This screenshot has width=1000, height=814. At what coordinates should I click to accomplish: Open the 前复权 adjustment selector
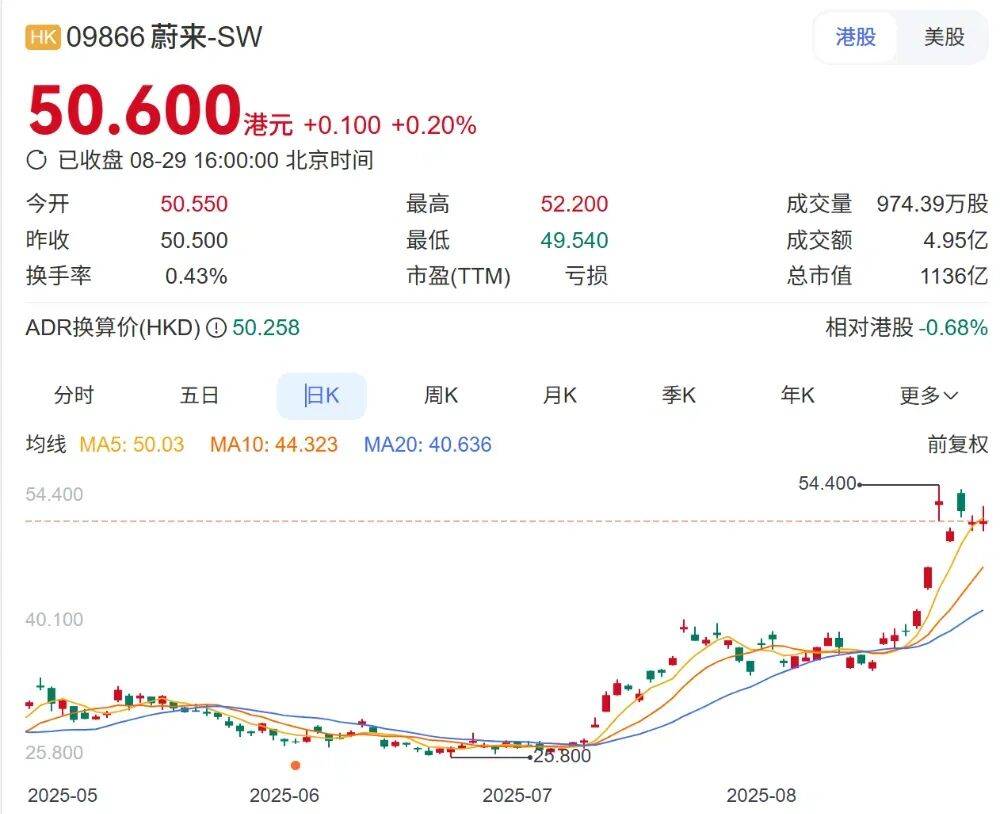[x=957, y=445]
